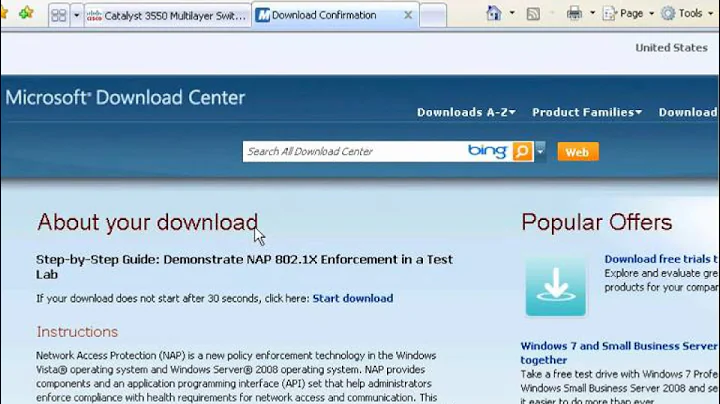Open Windows 7 and Small Business Server link
Viewport: 720px width, 404px height.
[x=619, y=353]
